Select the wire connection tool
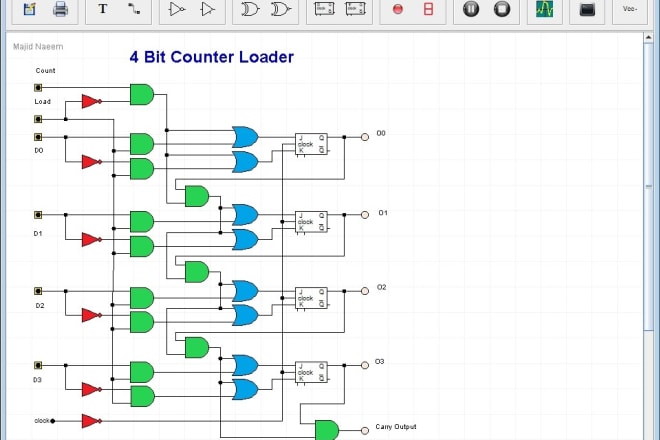Viewport: 660px width, 440px height. (134, 9)
